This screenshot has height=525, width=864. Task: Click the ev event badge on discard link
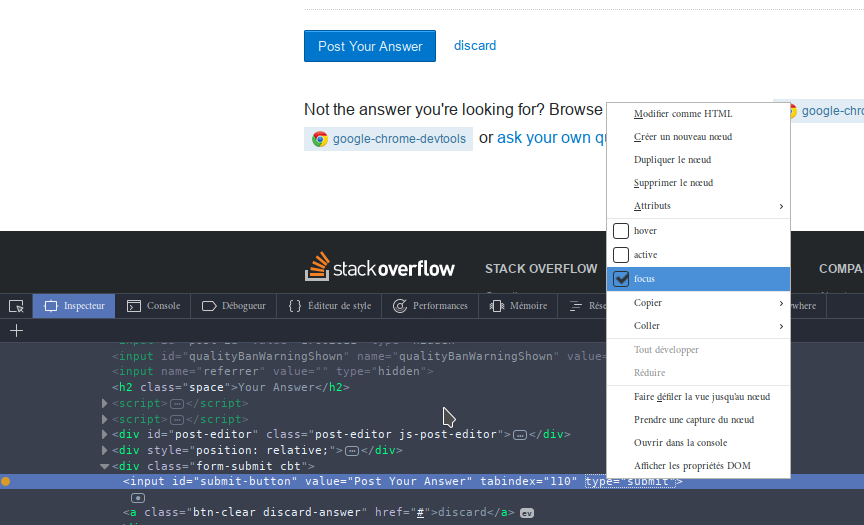pyautogui.click(x=527, y=513)
